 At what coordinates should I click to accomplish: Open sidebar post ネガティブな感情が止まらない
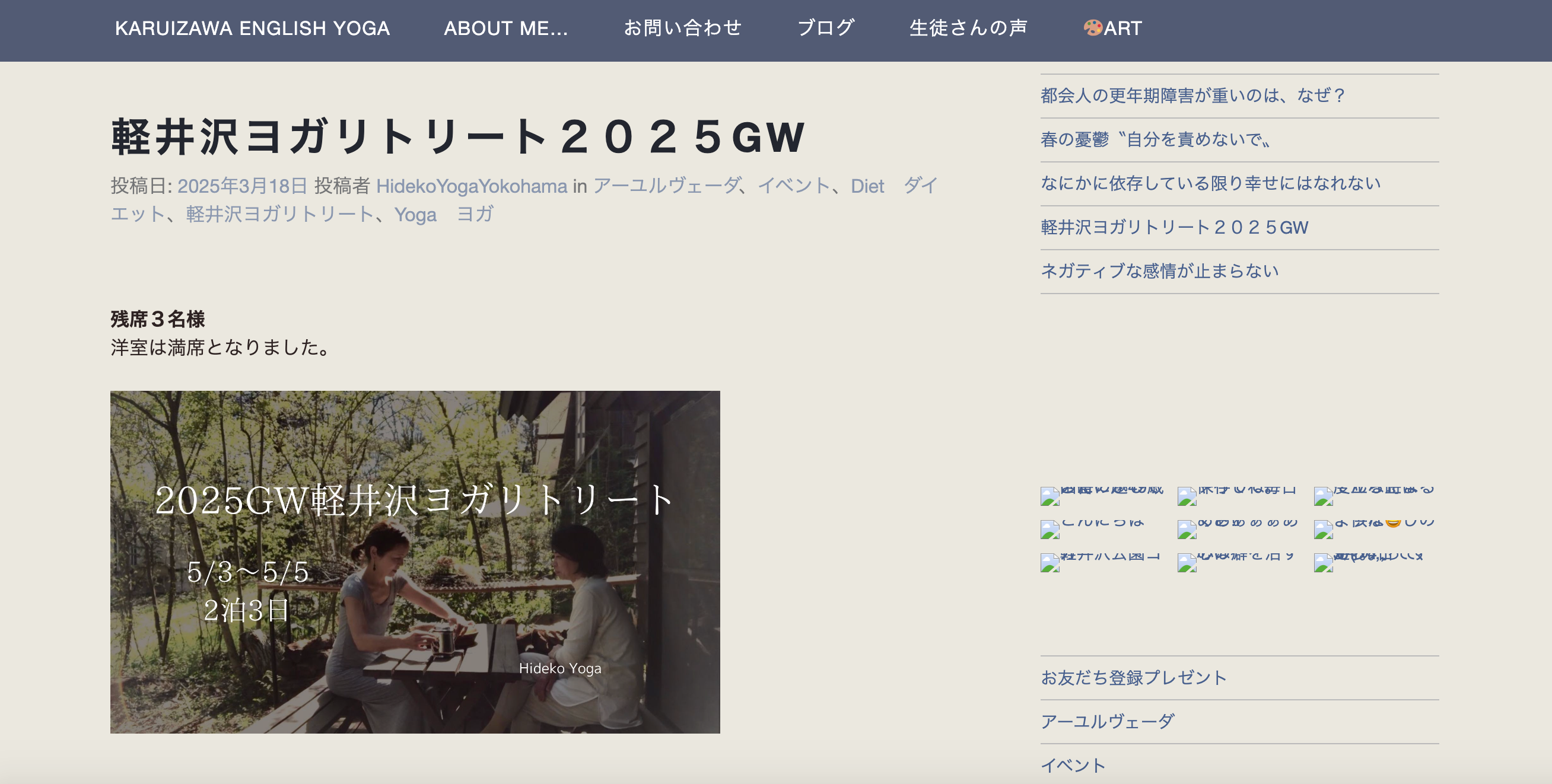tap(1159, 271)
